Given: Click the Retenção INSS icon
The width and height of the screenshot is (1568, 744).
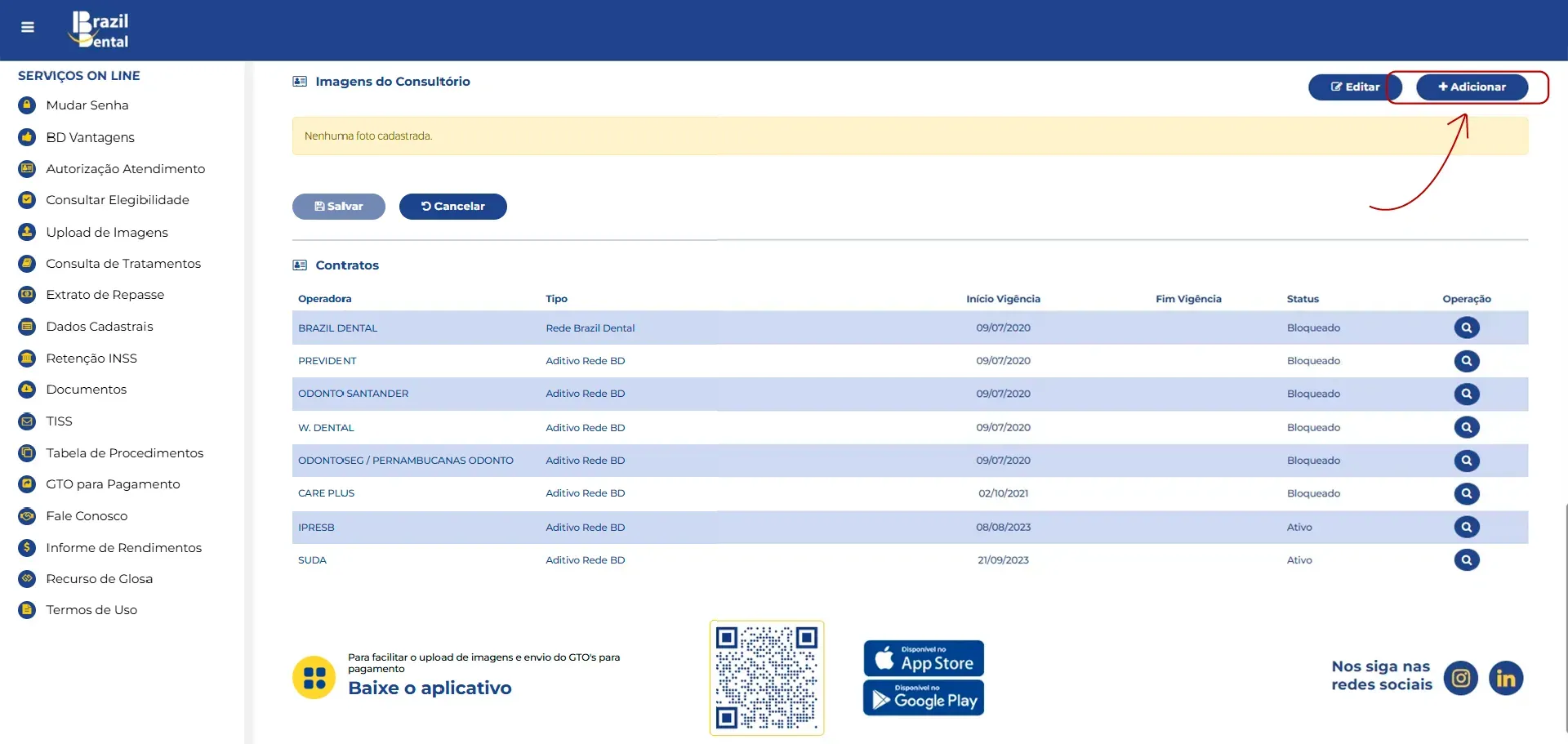Looking at the screenshot, I should tap(27, 359).
